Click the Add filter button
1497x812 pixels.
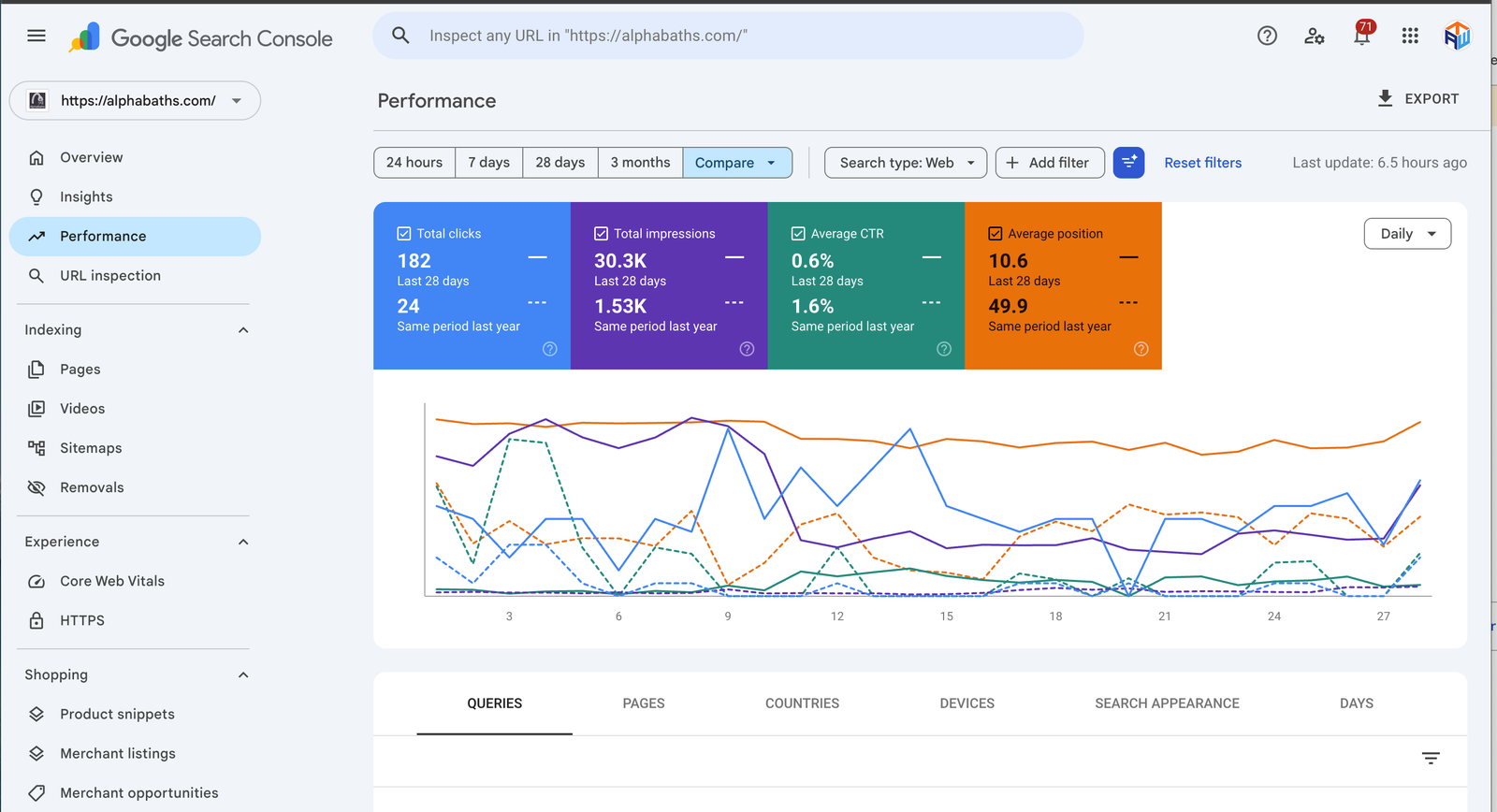1050,163
